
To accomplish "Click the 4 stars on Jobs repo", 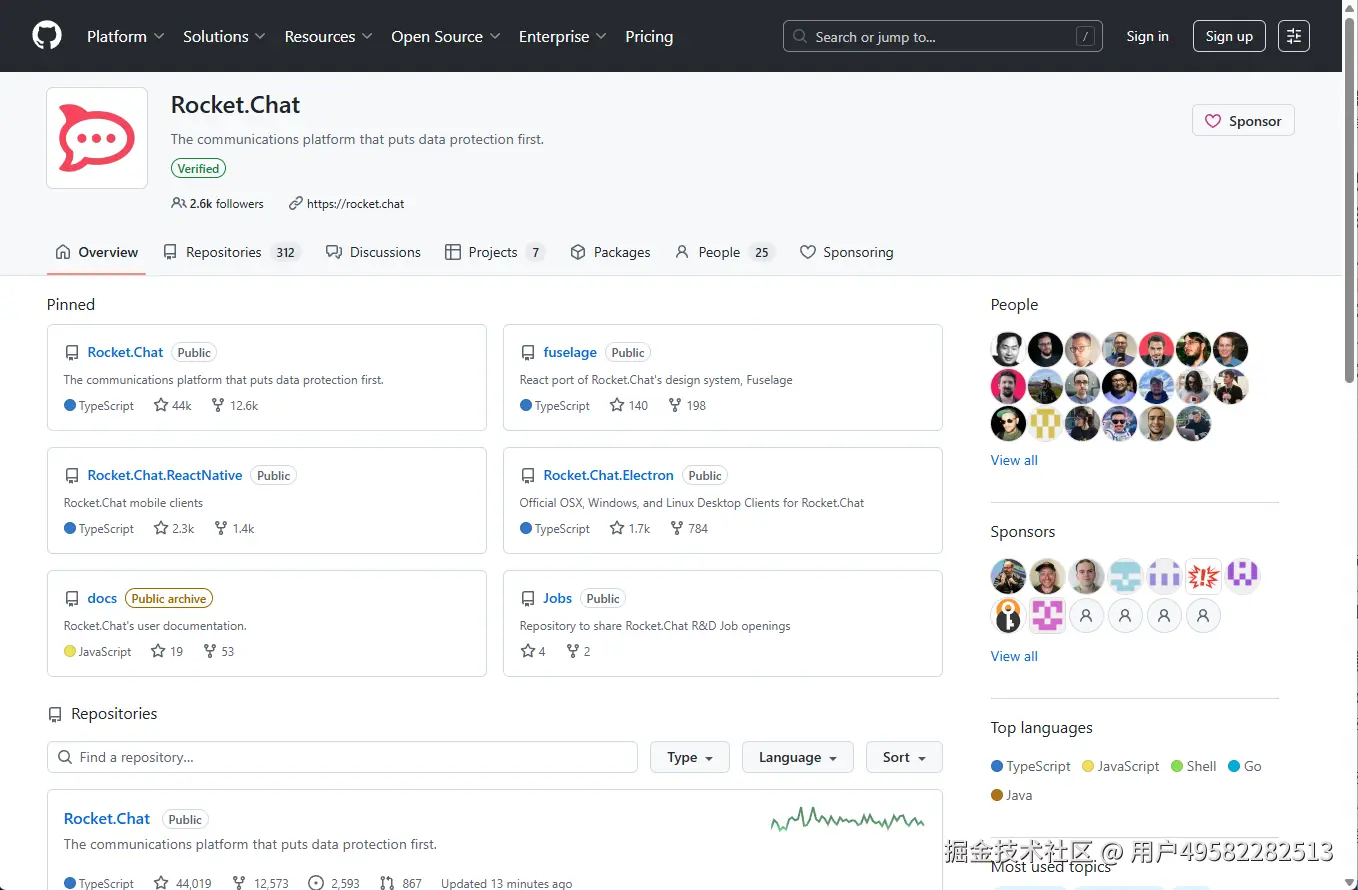I will click(x=533, y=652).
